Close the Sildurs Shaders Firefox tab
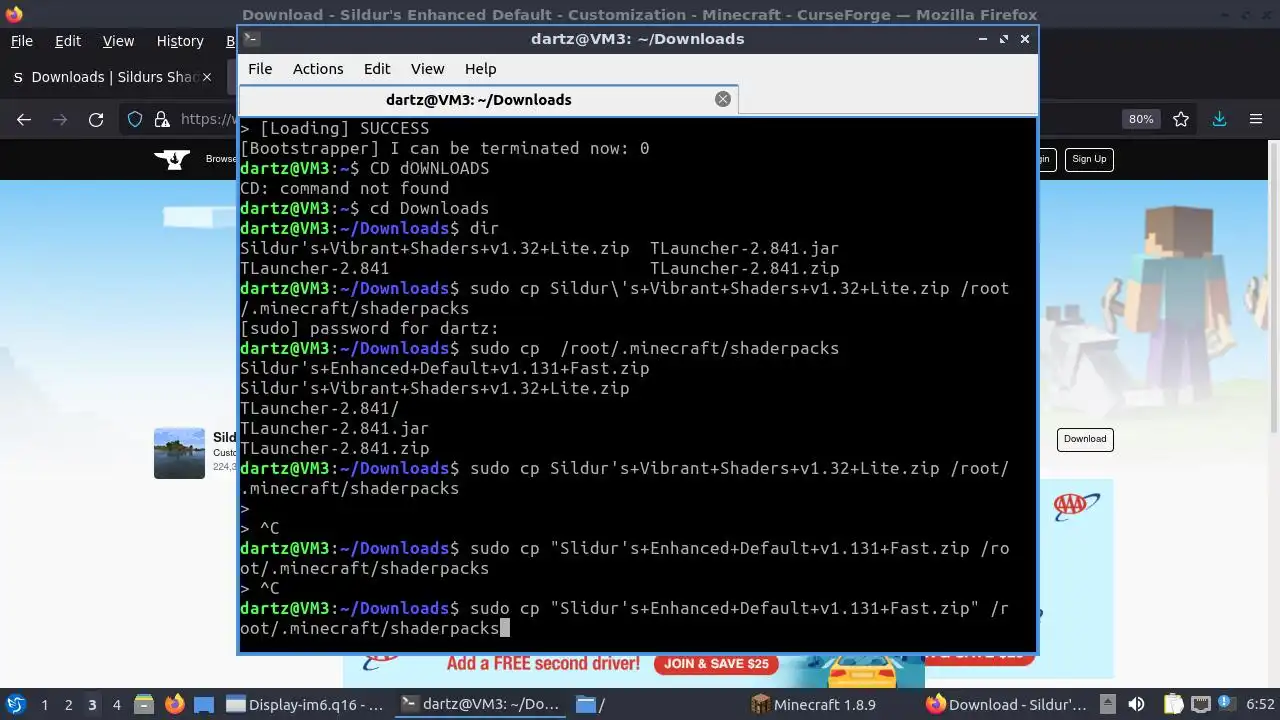The height and width of the screenshot is (720, 1280). (207, 77)
